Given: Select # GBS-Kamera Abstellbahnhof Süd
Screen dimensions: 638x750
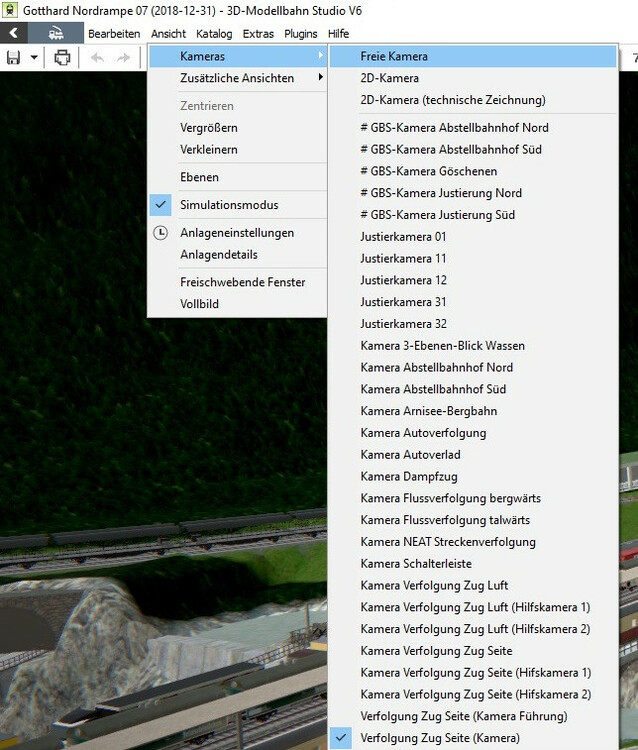Looking at the screenshot, I should coord(473,149).
